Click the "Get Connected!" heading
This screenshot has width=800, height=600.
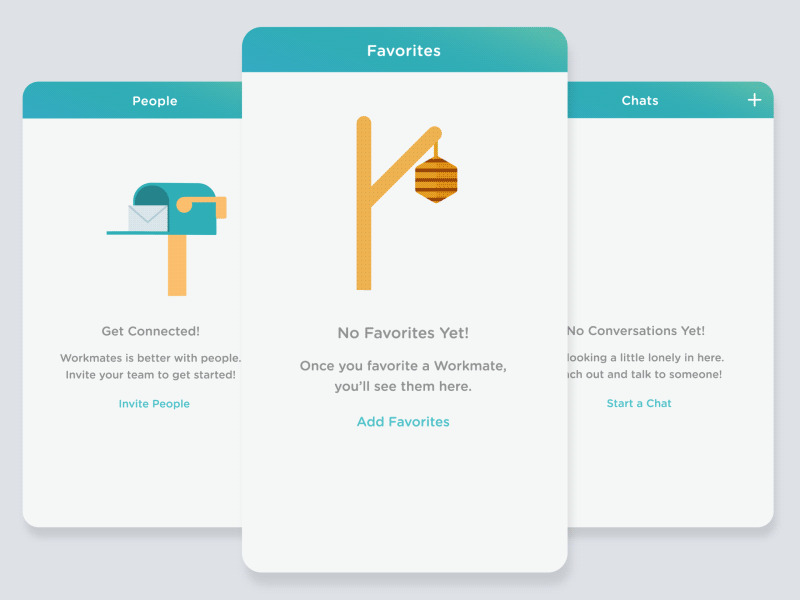(x=151, y=331)
